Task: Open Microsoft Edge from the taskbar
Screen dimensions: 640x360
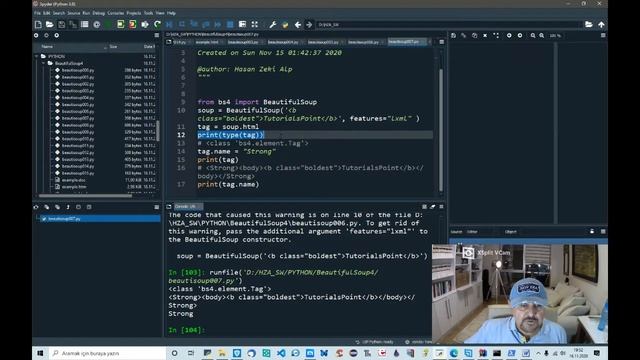Action: [453, 353]
